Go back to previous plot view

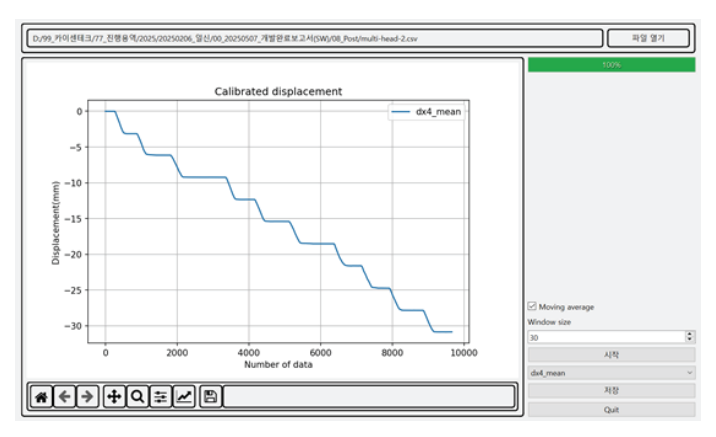65,397
